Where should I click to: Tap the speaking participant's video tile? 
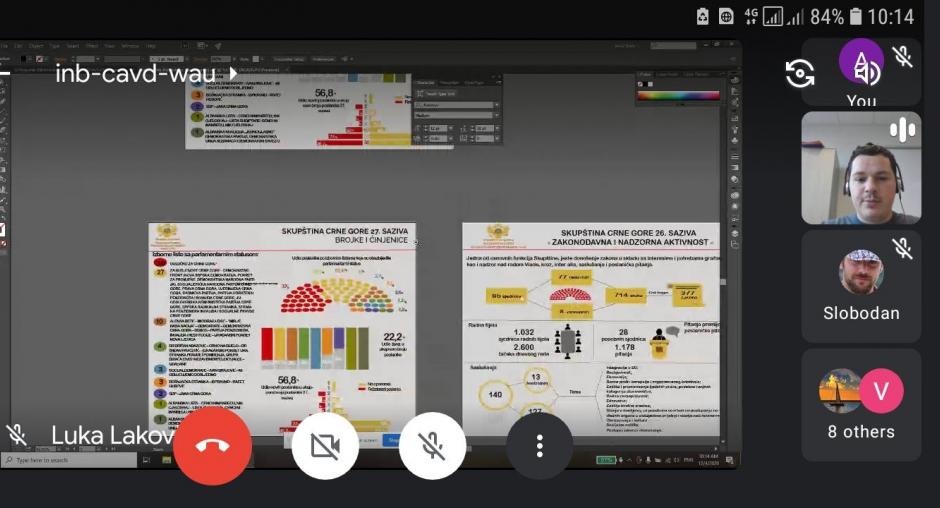coord(861,167)
